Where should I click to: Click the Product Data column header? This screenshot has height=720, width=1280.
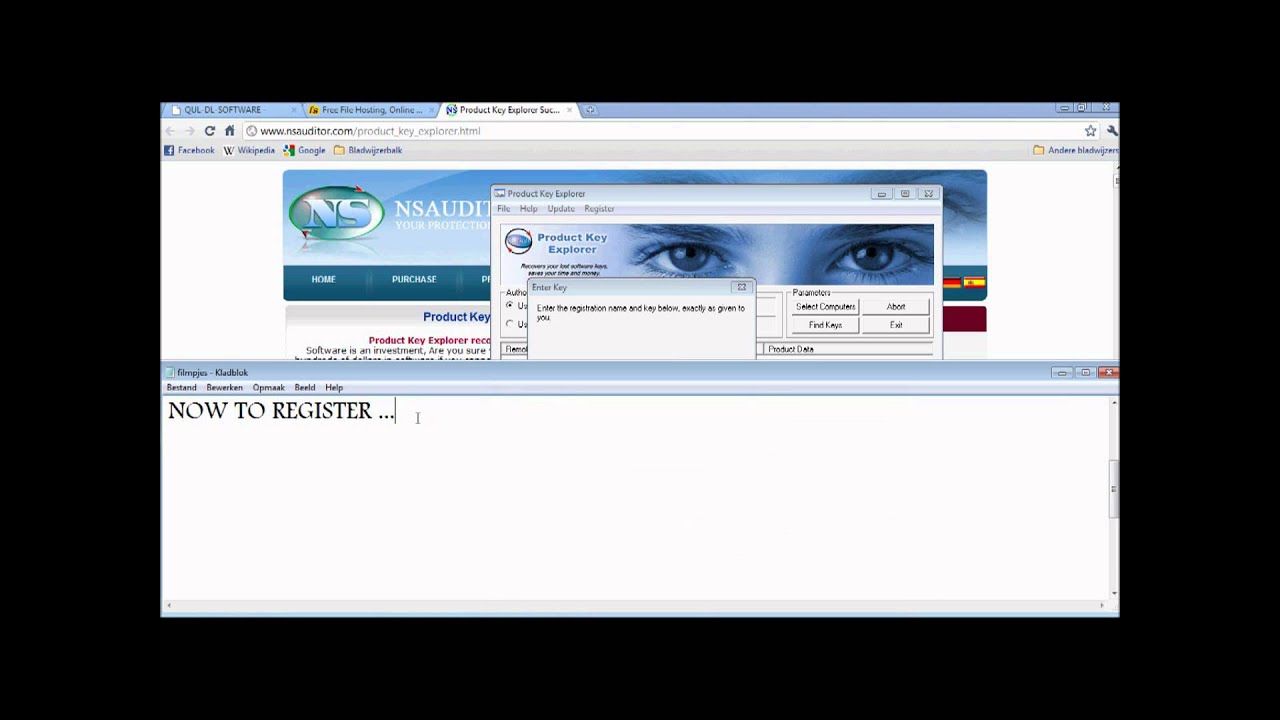tap(848, 349)
